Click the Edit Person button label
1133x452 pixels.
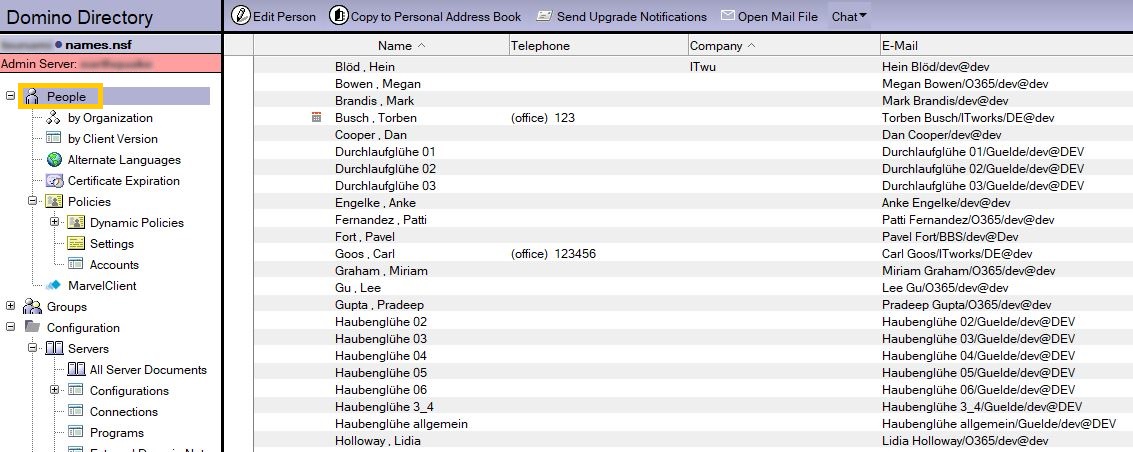(284, 17)
